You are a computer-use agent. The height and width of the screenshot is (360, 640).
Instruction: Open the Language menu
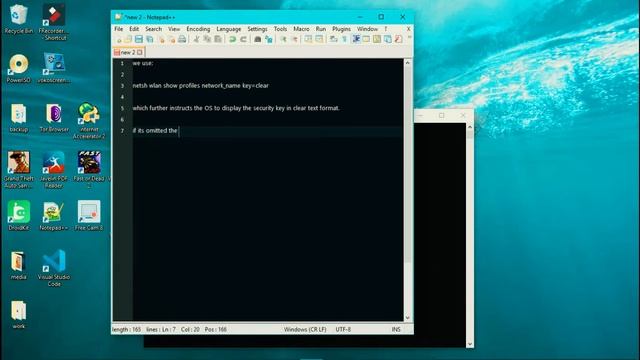229,29
